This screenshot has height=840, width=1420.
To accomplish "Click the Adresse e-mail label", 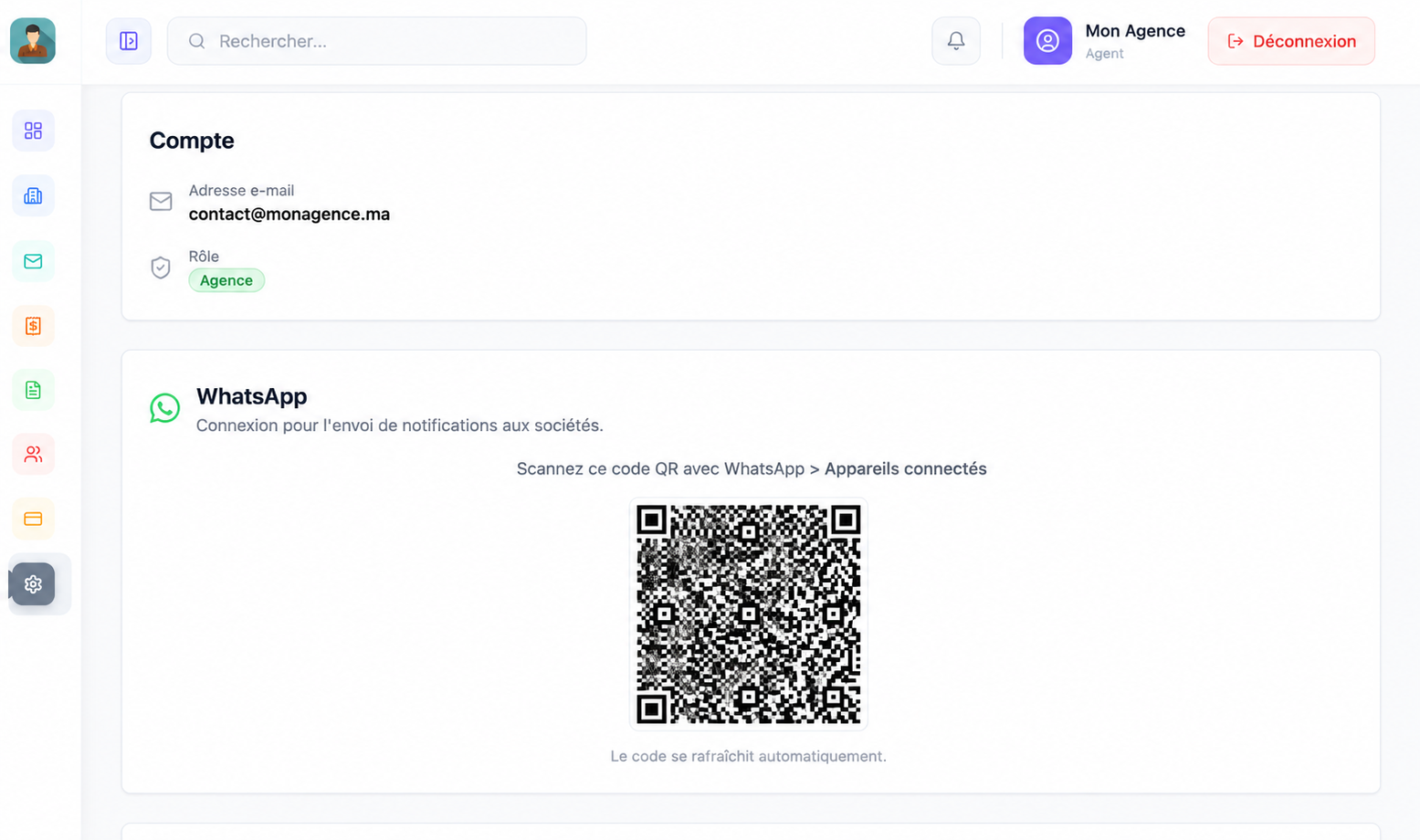I will coord(241,191).
